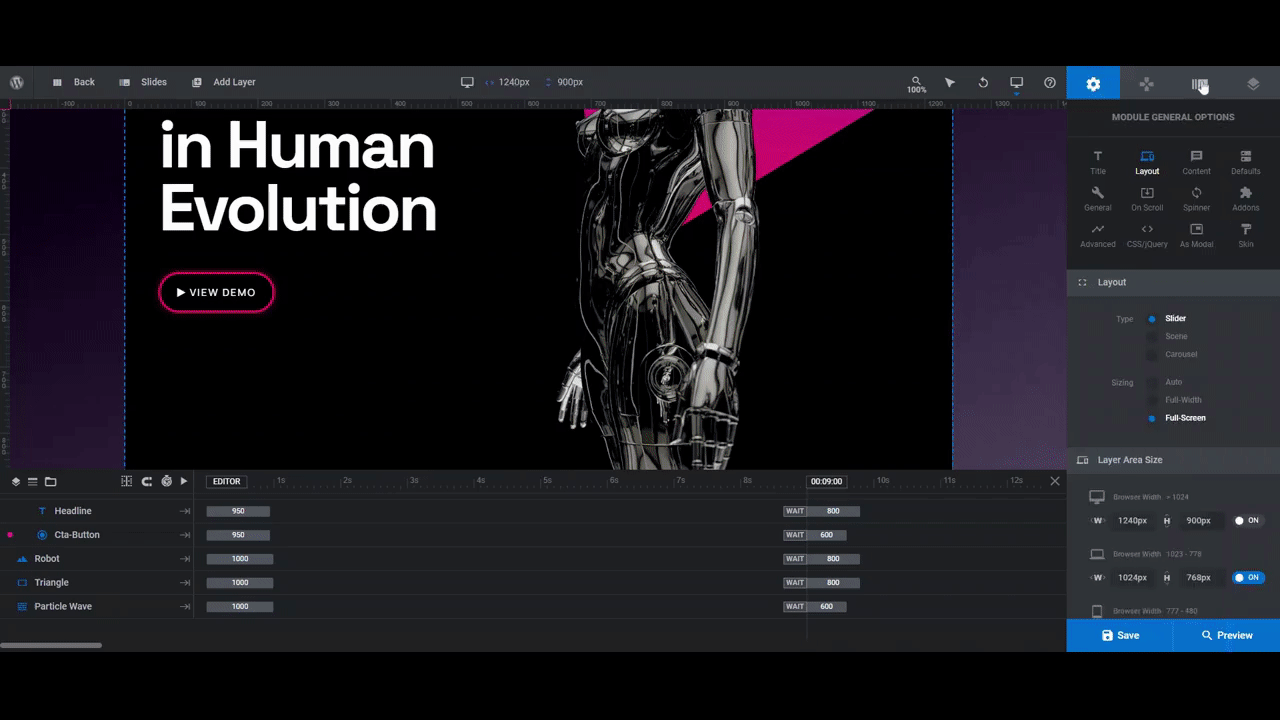Click the EDITOR timeline label
The width and height of the screenshot is (1280, 720).
click(227, 481)
